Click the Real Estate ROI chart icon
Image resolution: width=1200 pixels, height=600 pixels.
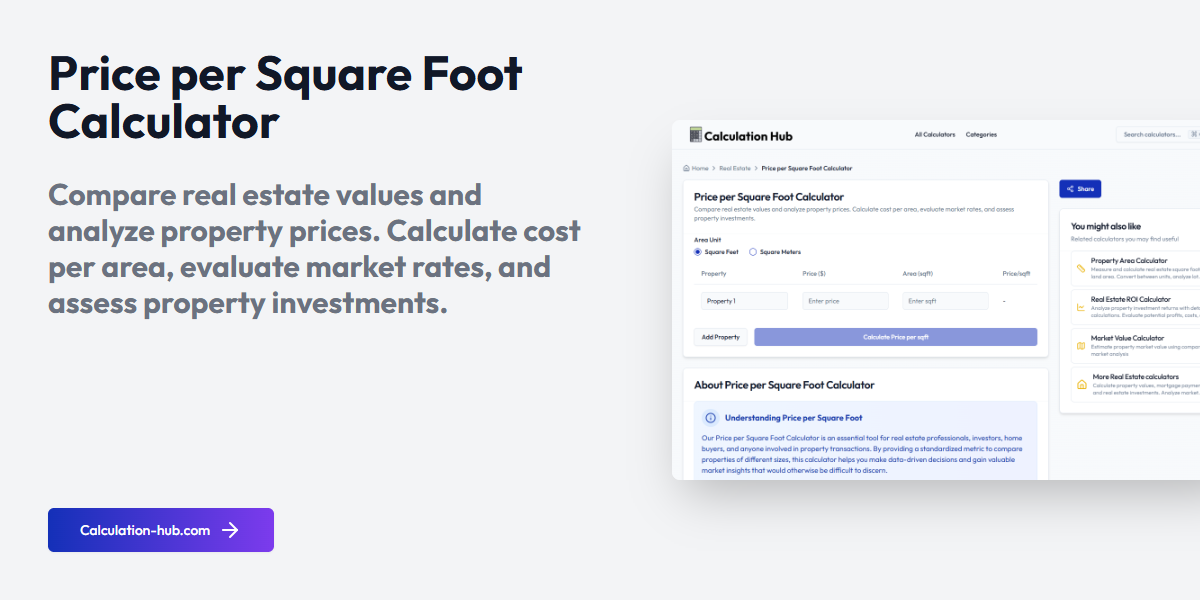(1080, 307)
